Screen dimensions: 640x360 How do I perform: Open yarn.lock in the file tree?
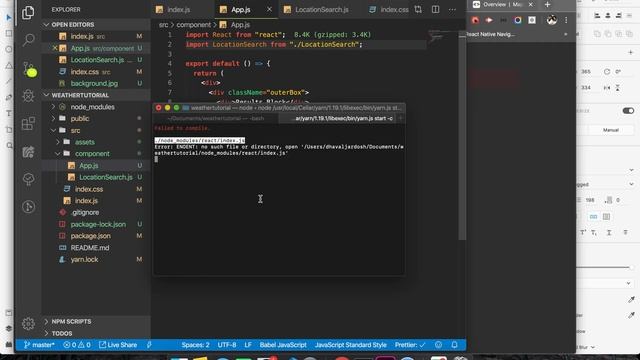[96, 260]
